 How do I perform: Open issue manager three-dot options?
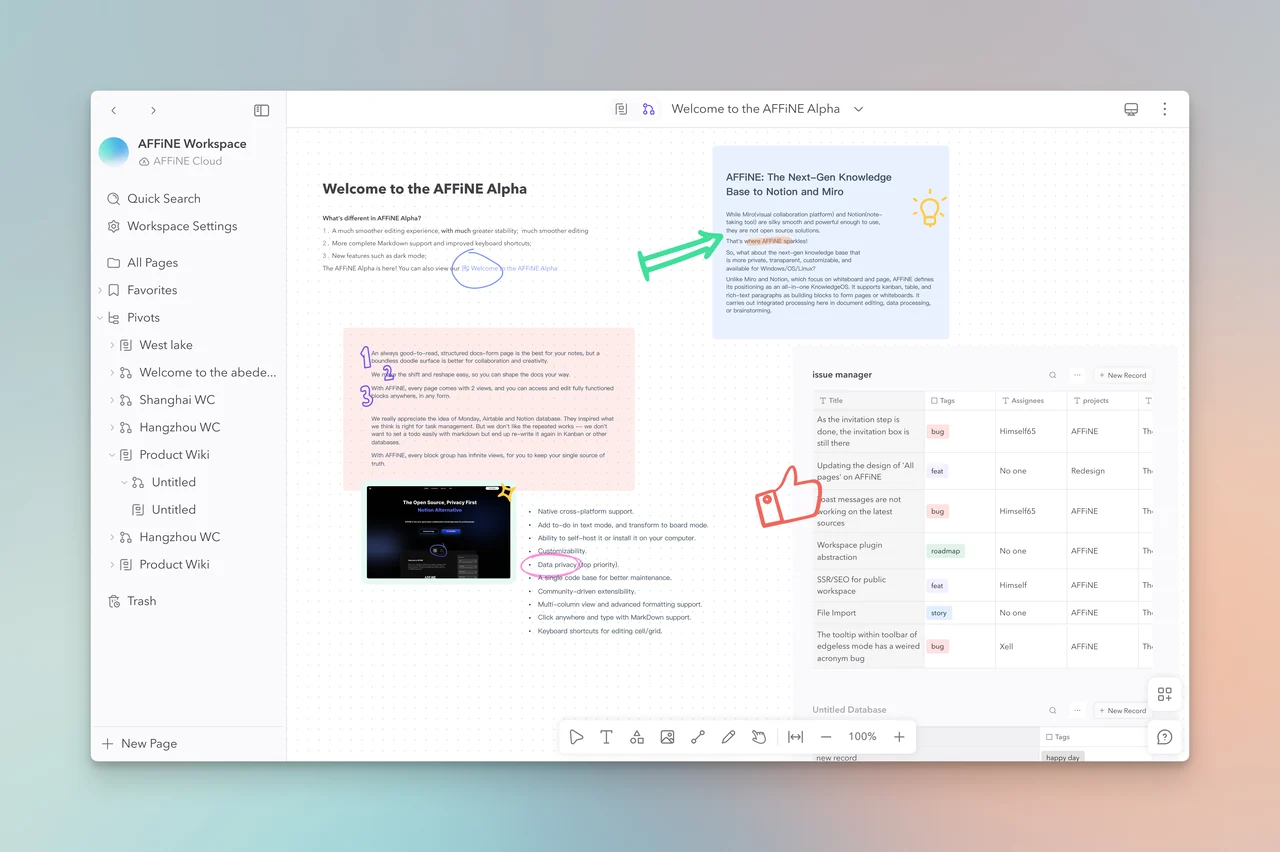pyautogui.click(x=1077, y=375)
